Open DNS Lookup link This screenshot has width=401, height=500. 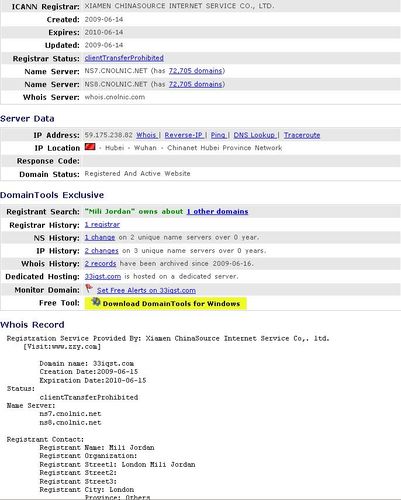coord(254,135)
